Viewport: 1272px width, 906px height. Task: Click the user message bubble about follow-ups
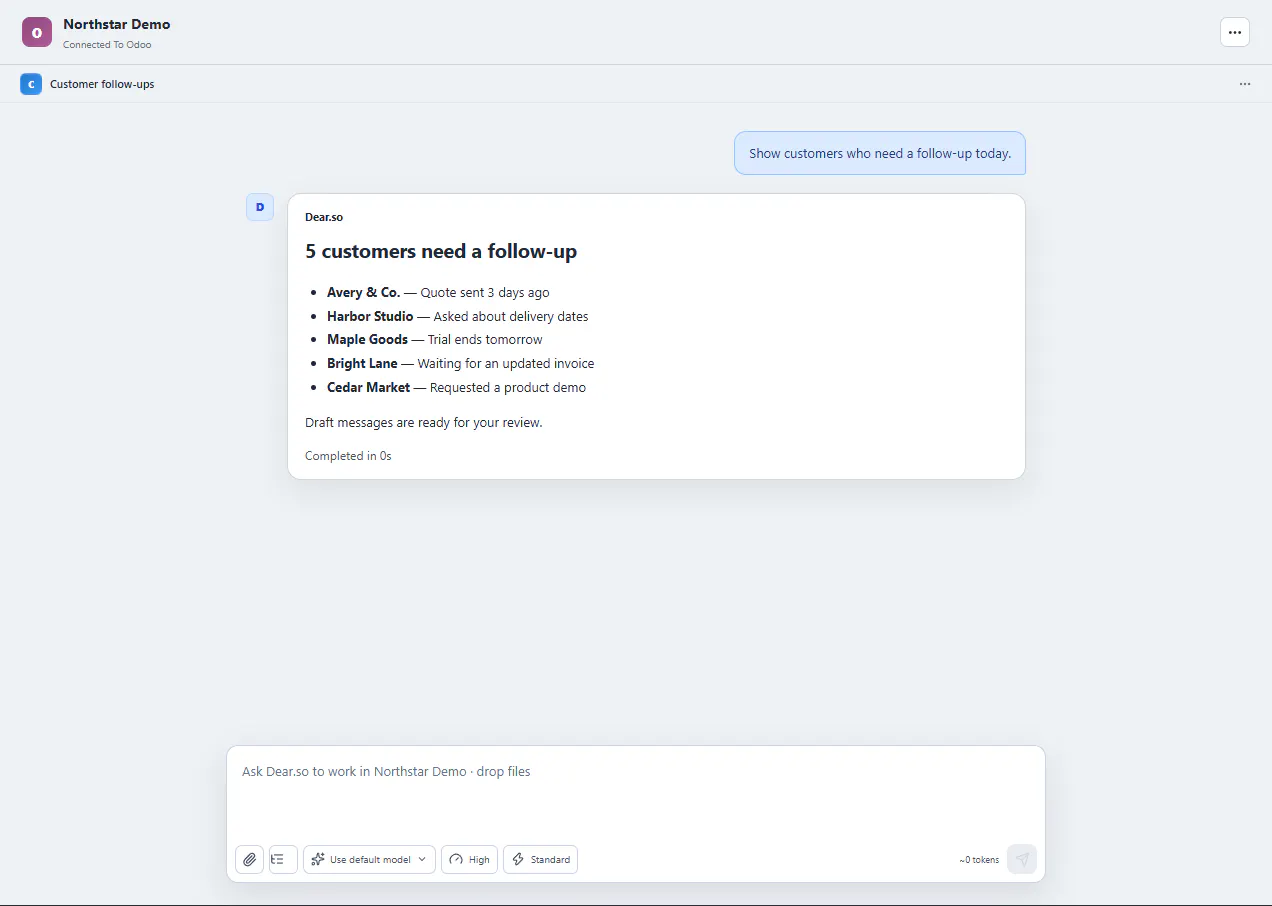(880, 153)
